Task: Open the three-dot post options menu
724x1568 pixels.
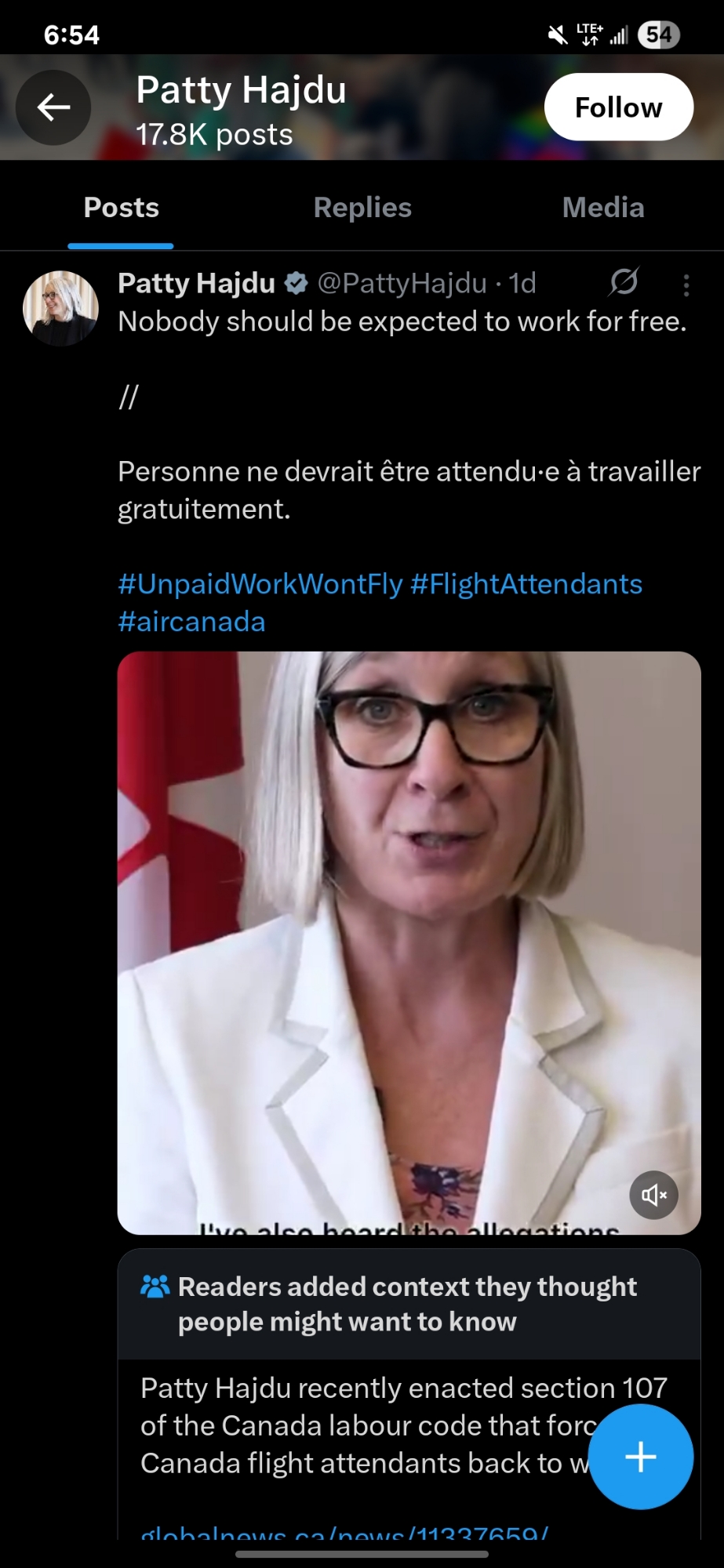Action: 686,285
